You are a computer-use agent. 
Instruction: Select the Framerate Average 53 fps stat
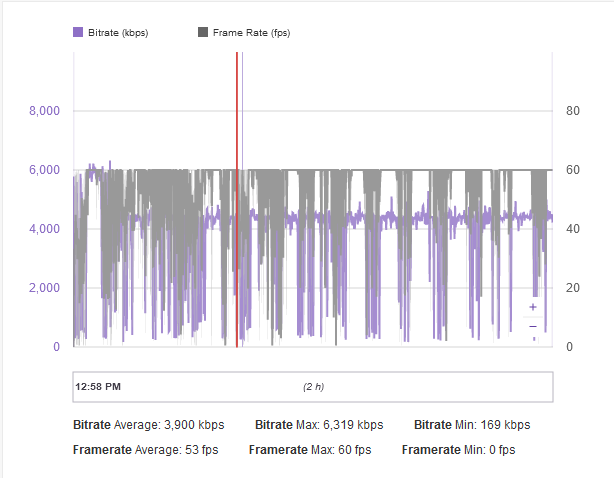[138, 450]
